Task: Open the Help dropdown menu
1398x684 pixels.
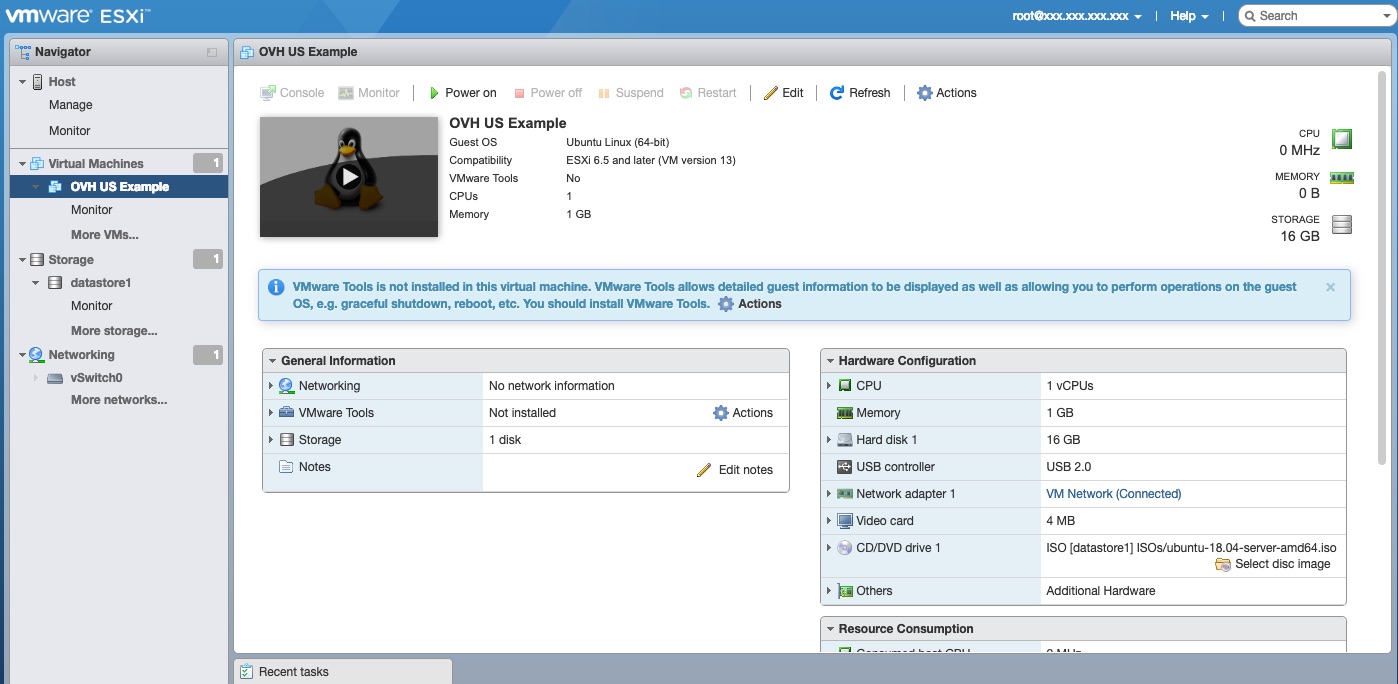Action: [1189, 16]
